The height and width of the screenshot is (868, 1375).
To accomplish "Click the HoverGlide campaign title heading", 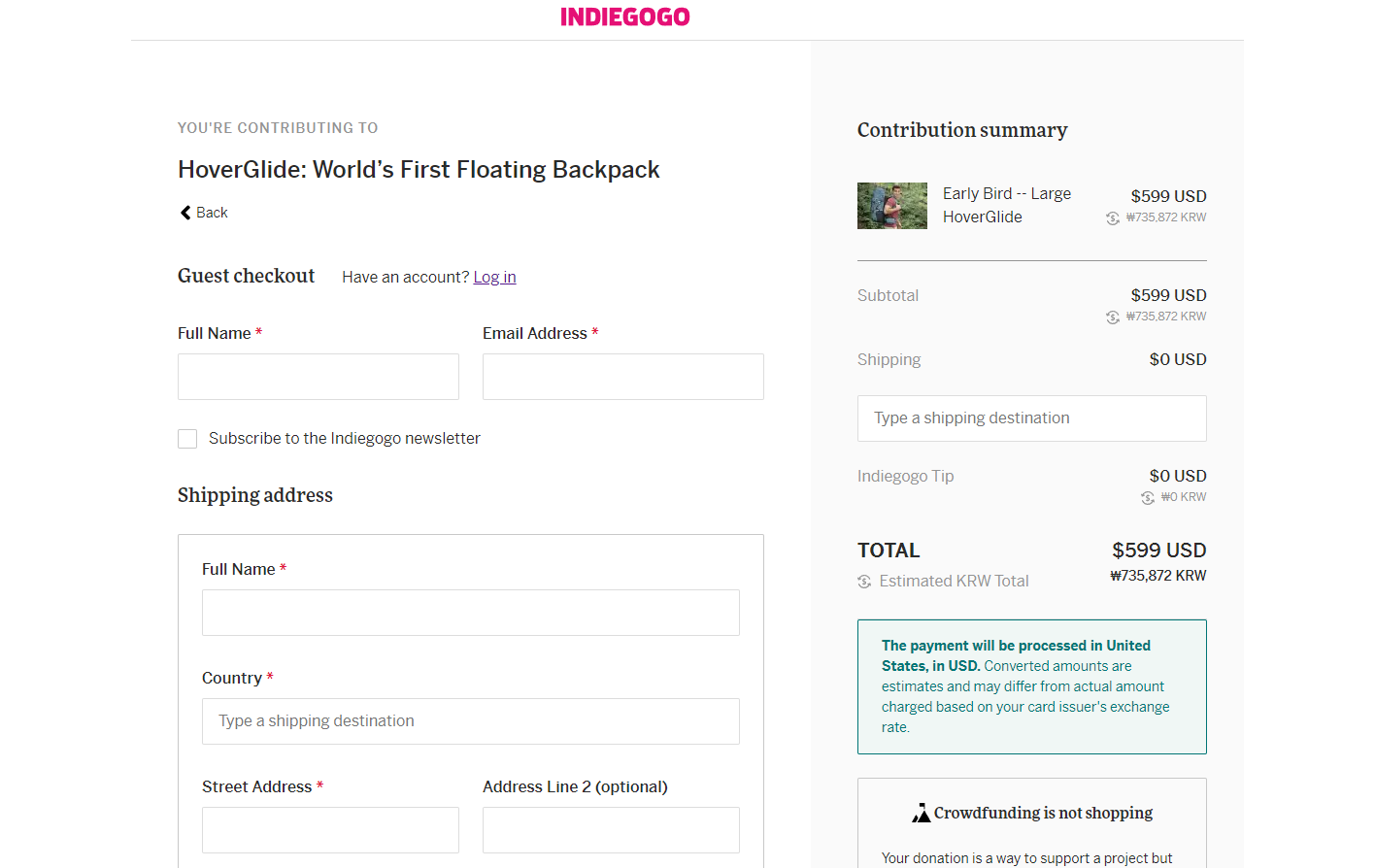I will point(419,170).
